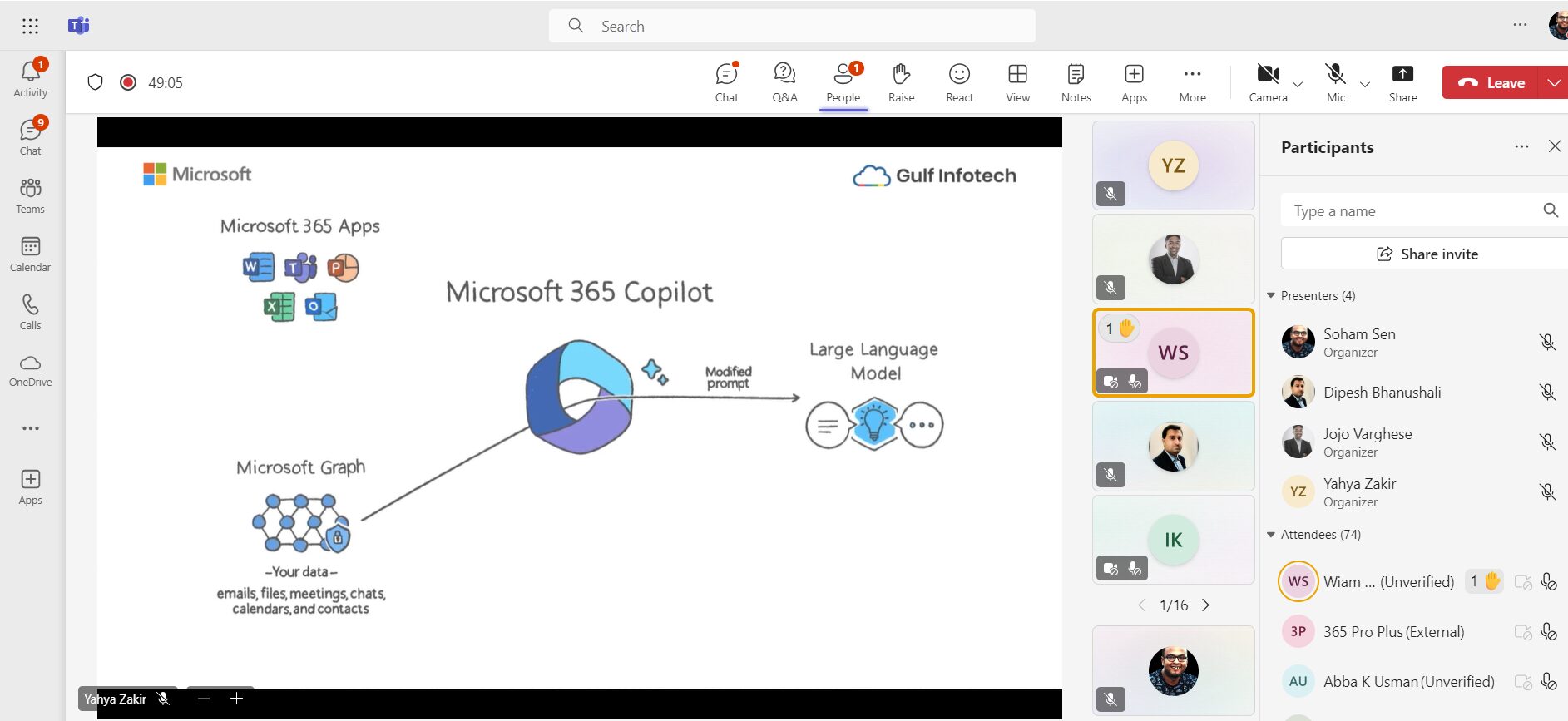Viewport: 1568px width, 721px height.
Task: Toggle camera permission for Wiam
Action: coord(1523,582)
